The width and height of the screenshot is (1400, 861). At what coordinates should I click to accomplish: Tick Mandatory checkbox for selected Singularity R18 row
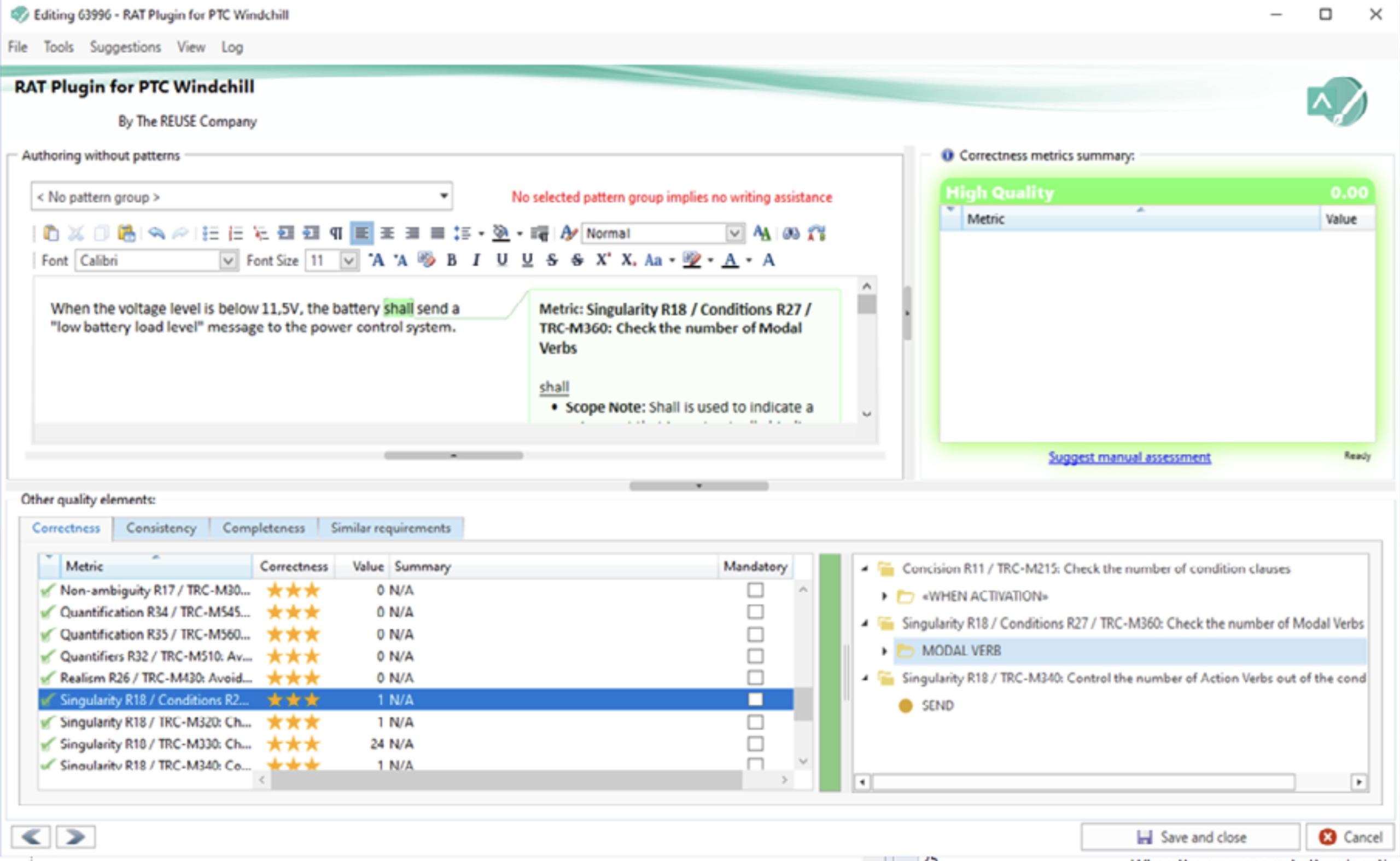coord(755,699)
